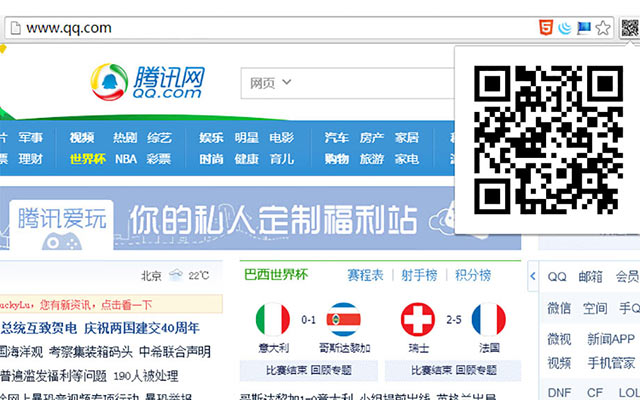This screenshot has width=640, height=400.
Task: Open the 家居 navigation link
Action: point(407,138)
